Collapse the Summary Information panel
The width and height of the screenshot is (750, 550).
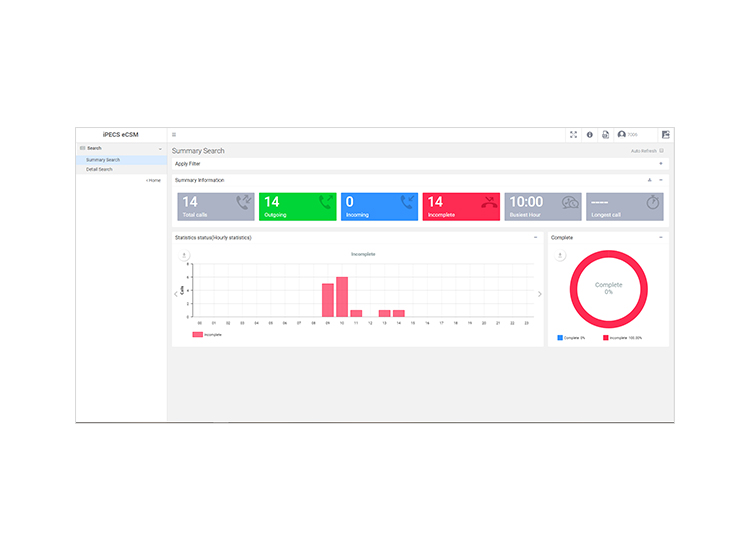[x=661, y=180]
